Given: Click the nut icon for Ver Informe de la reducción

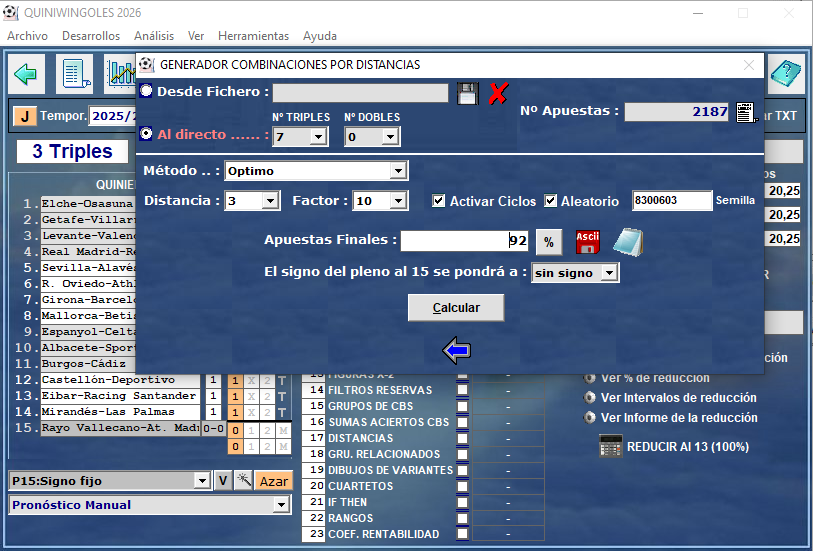Looking at the screenshot, I should [590, 417].
